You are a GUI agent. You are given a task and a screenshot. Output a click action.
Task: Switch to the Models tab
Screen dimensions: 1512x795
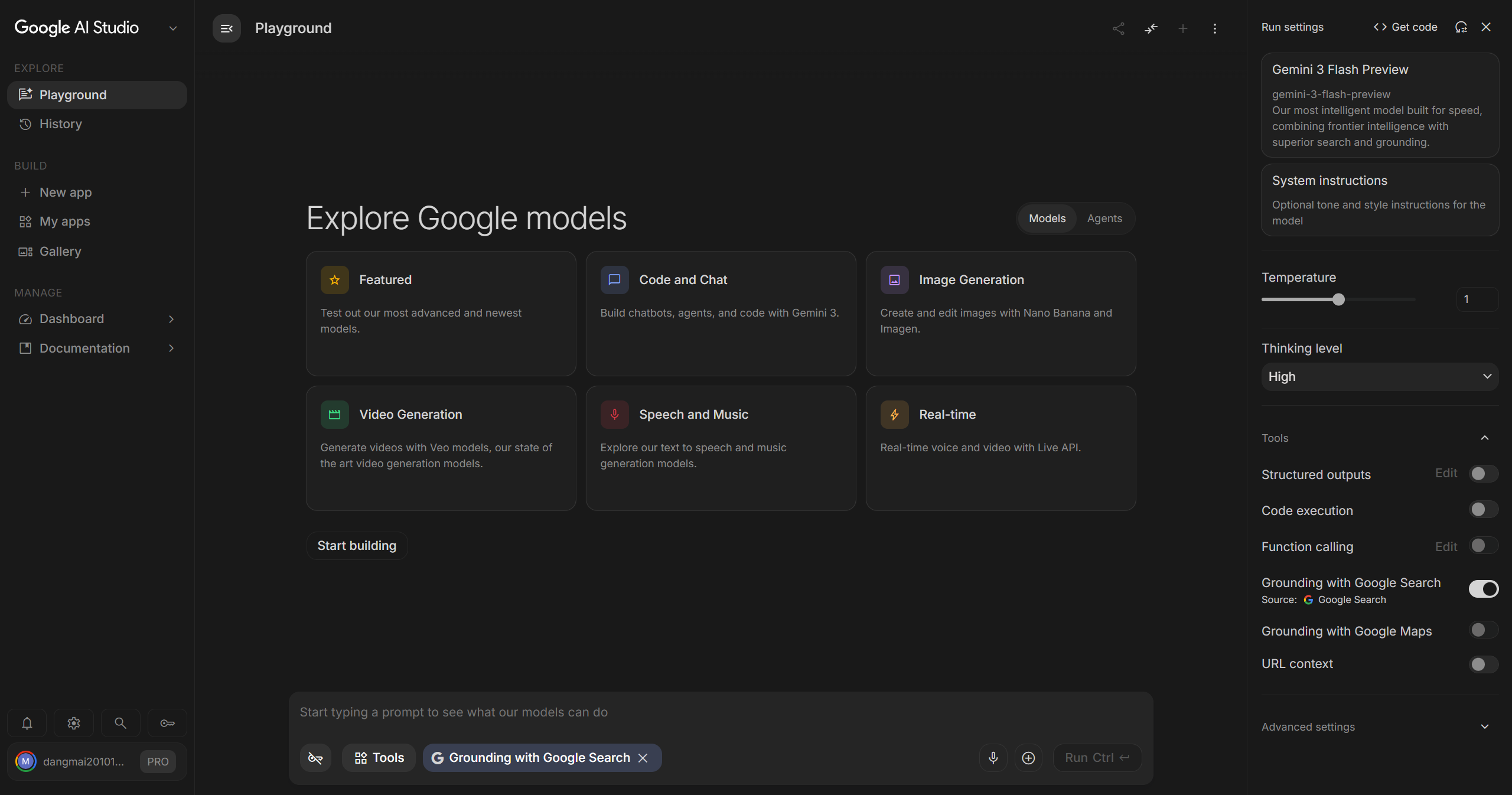tap(1047, 219)
